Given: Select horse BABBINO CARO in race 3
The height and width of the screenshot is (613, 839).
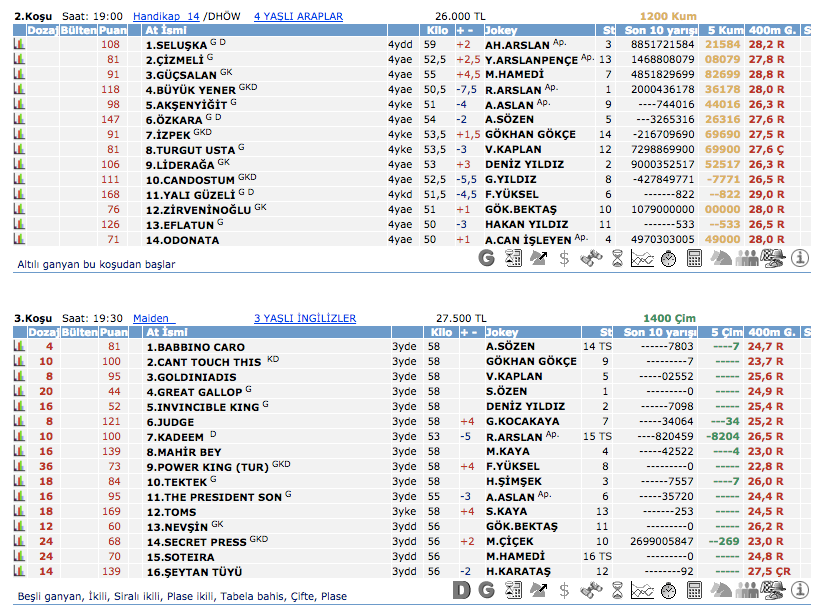Looking at the screenshot, I should coord(195,347).
